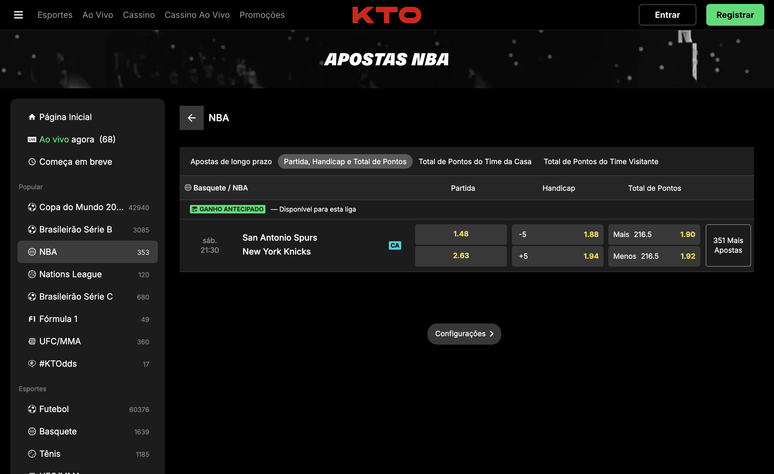Image resolution: width=774 pixels, height=474 pixels.
Task: Click the icon beside #KTOdds
Action: coord(32,363)
